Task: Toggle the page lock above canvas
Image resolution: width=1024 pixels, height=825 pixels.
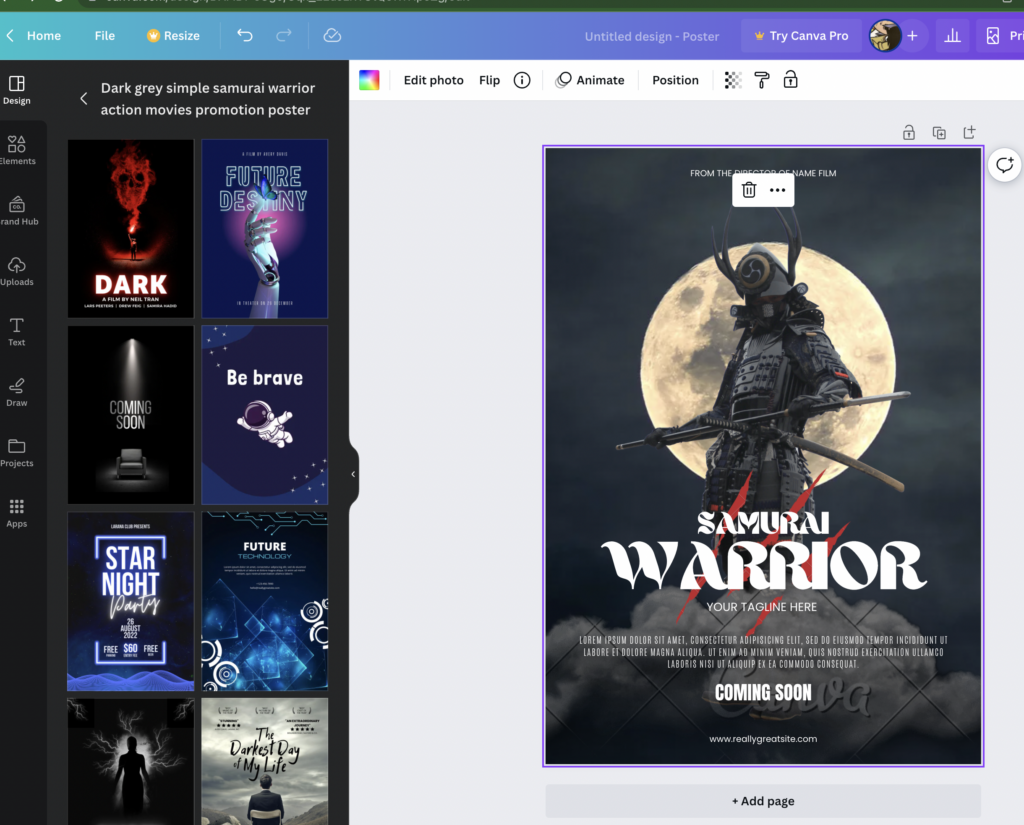Action: [x=909, y=133]
